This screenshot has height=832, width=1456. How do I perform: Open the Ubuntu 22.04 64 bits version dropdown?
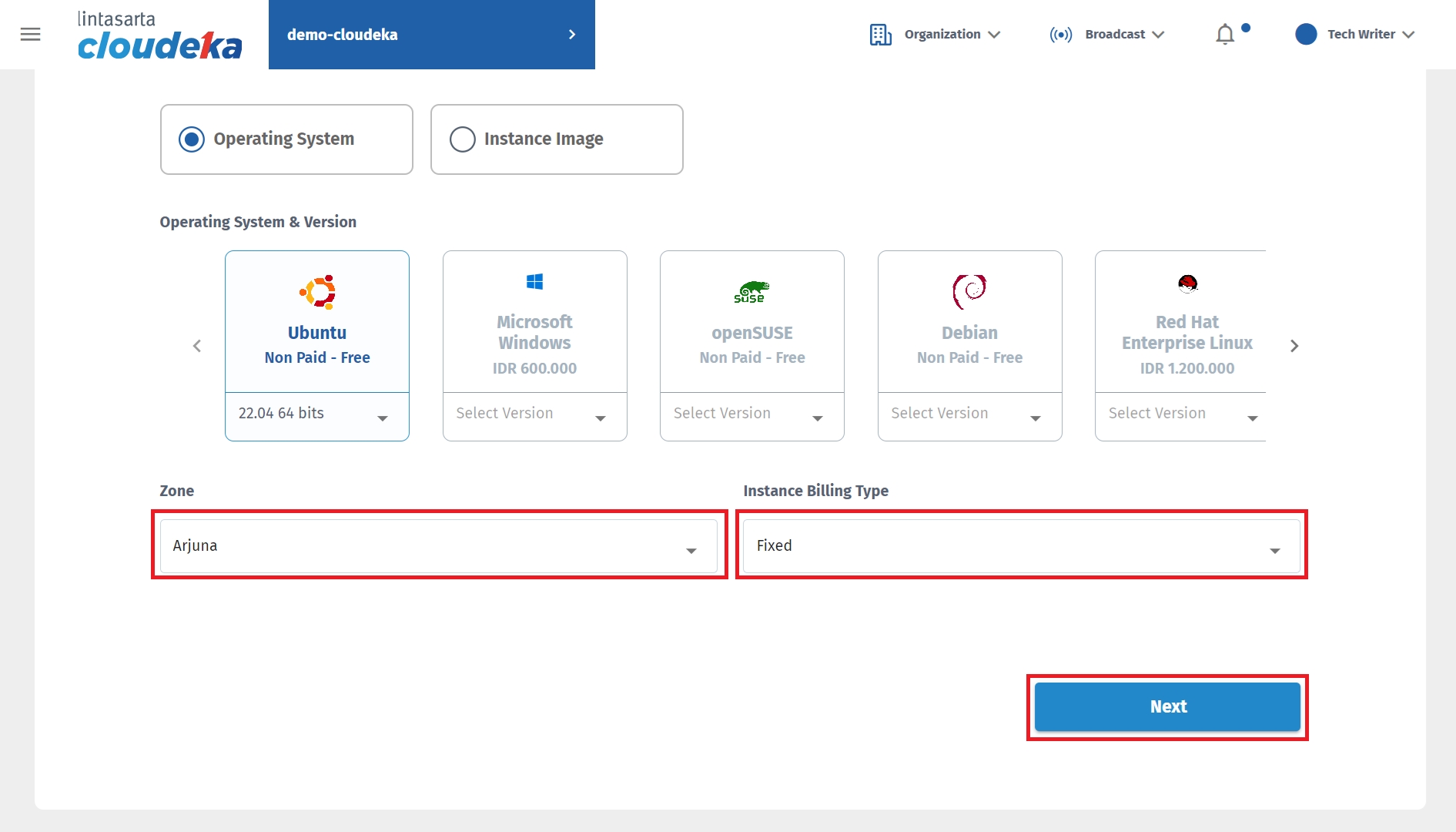[x=316, y=416]
